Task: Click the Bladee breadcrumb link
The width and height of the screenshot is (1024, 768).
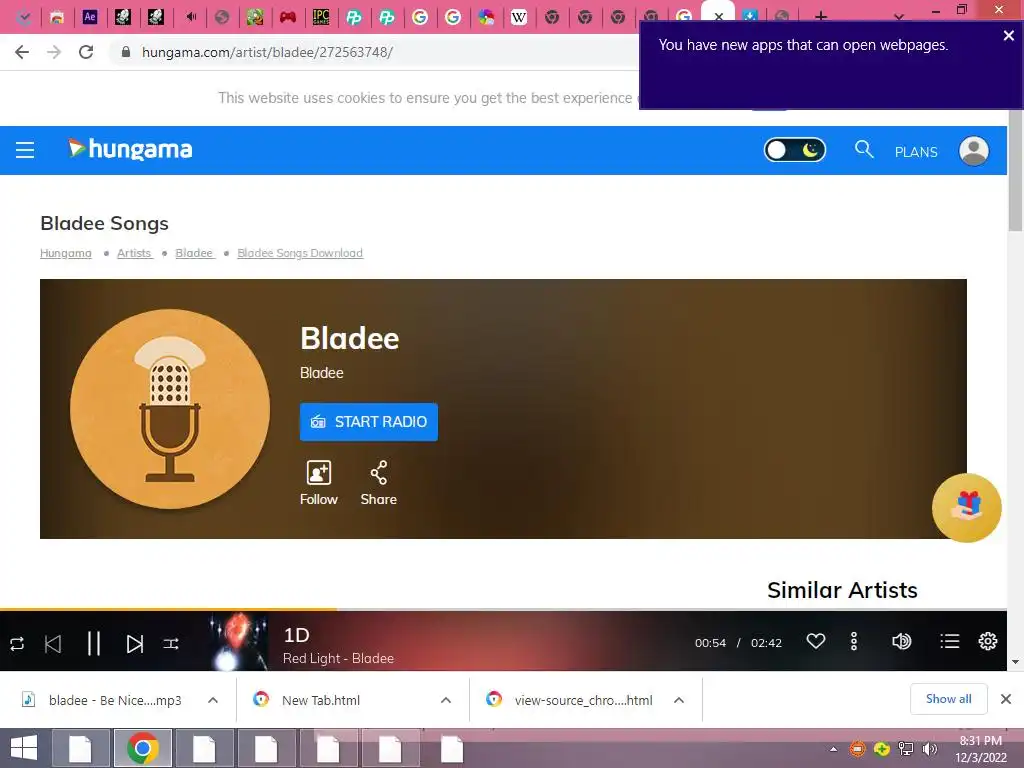Action: [195, 253]
